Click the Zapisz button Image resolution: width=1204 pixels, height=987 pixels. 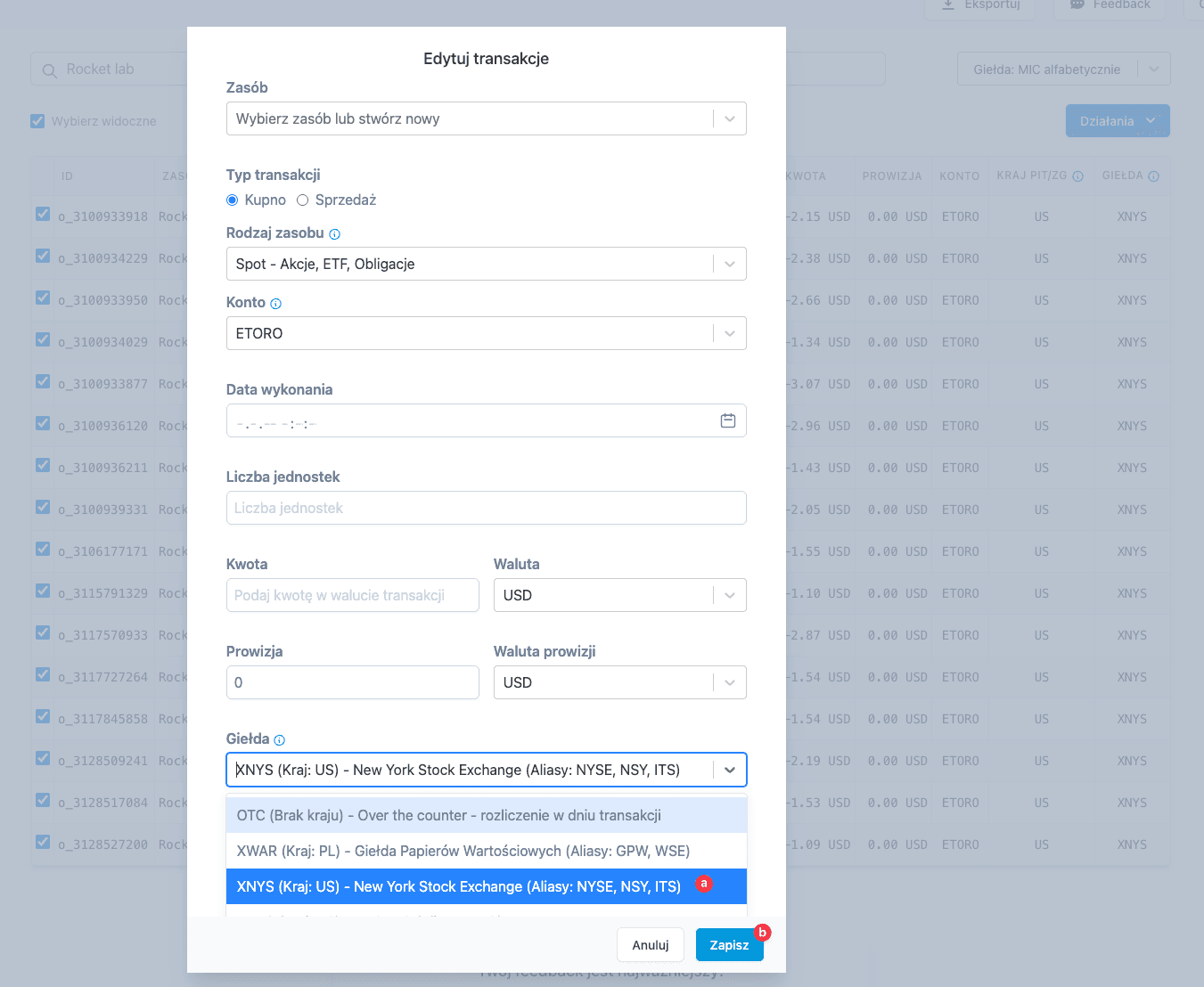tap(728, 945)
